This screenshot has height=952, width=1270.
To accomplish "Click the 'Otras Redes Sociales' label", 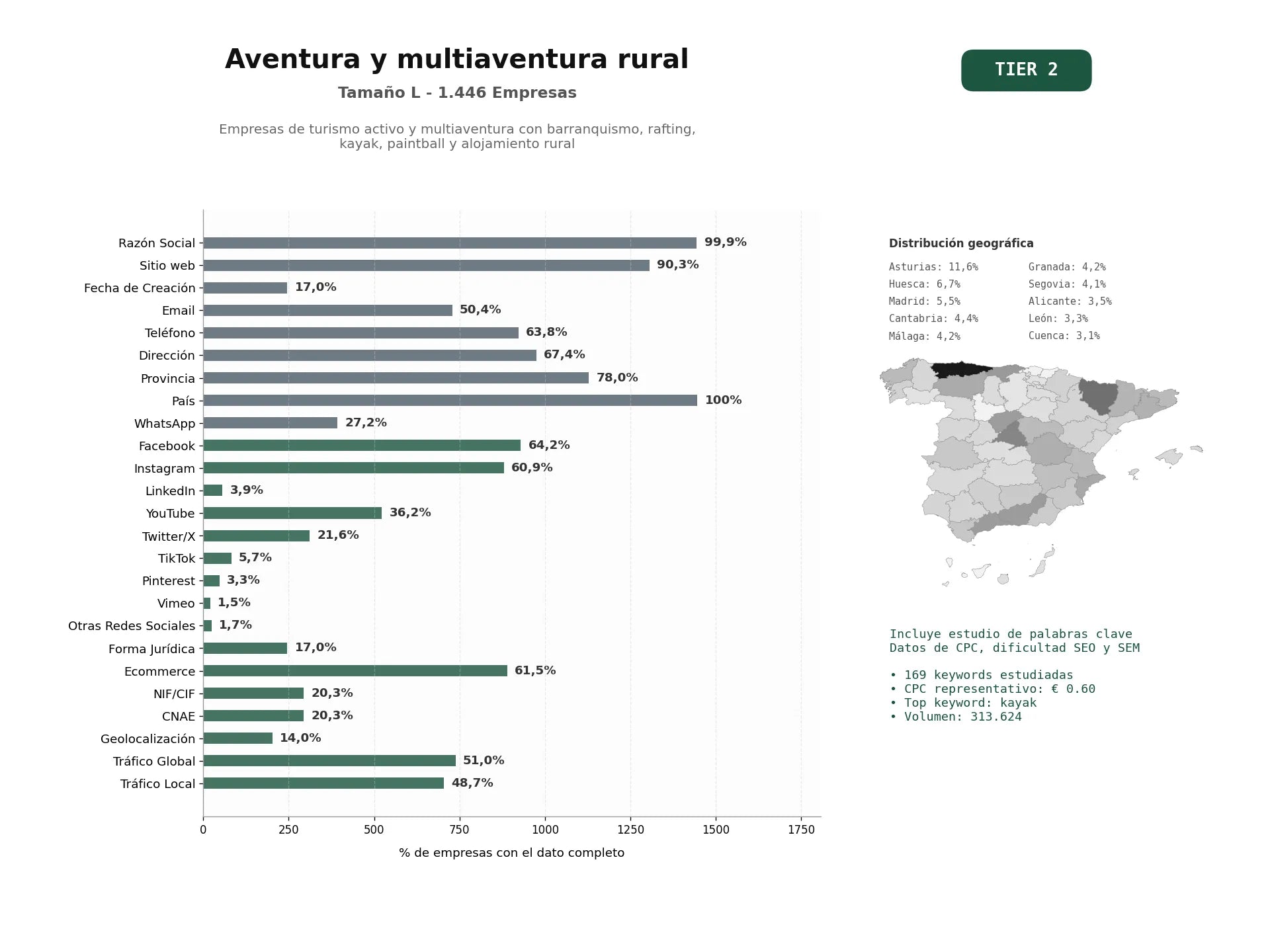I will coord(132,626).
